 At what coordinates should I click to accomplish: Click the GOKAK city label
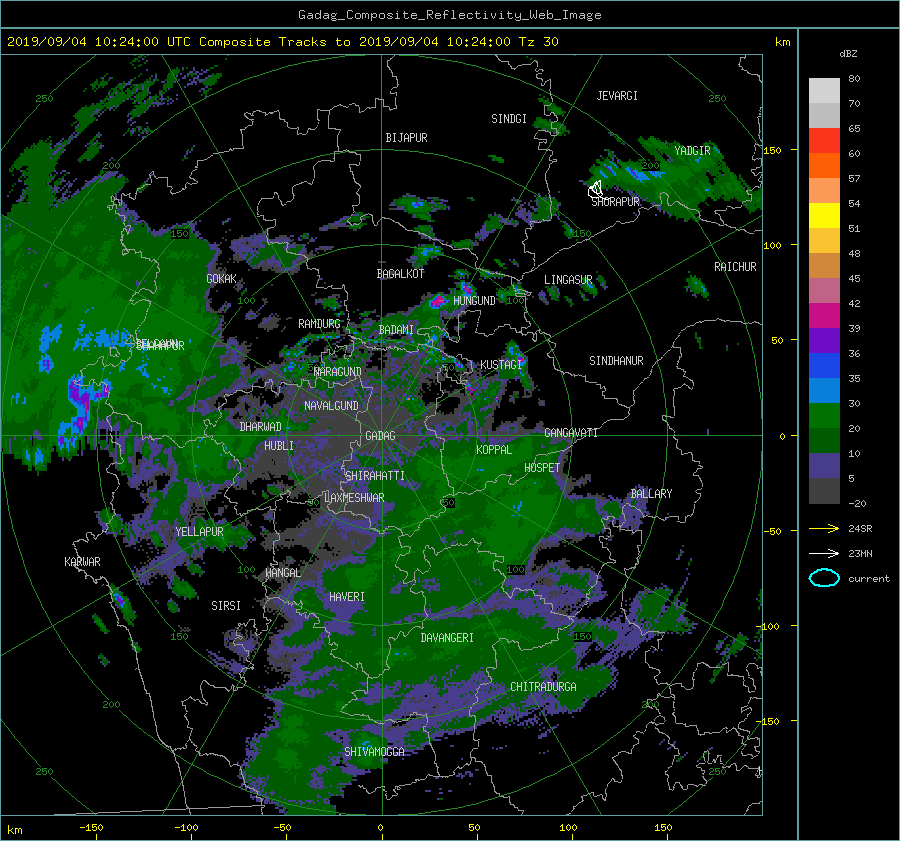click(222, 279)
